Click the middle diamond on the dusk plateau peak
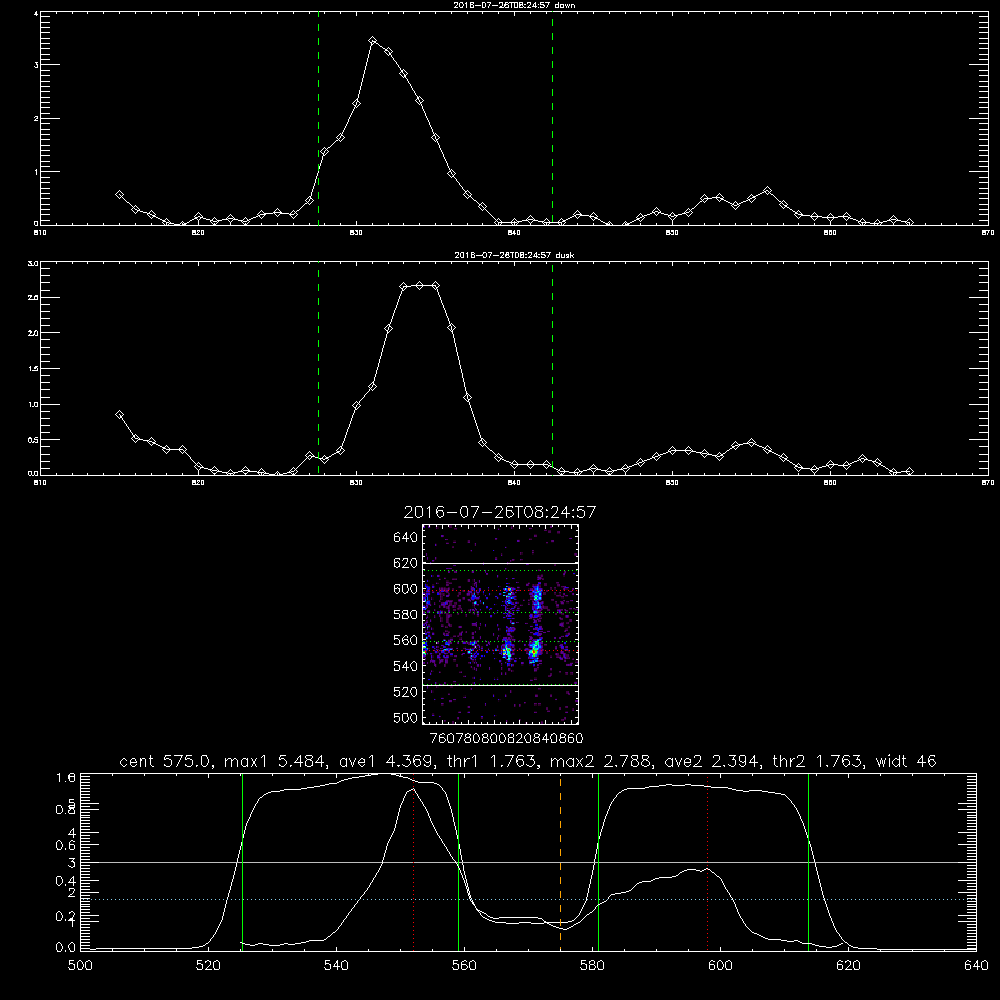Image resolution: width=1000 pixels, height=1000 pixels. tap(420, 286)
